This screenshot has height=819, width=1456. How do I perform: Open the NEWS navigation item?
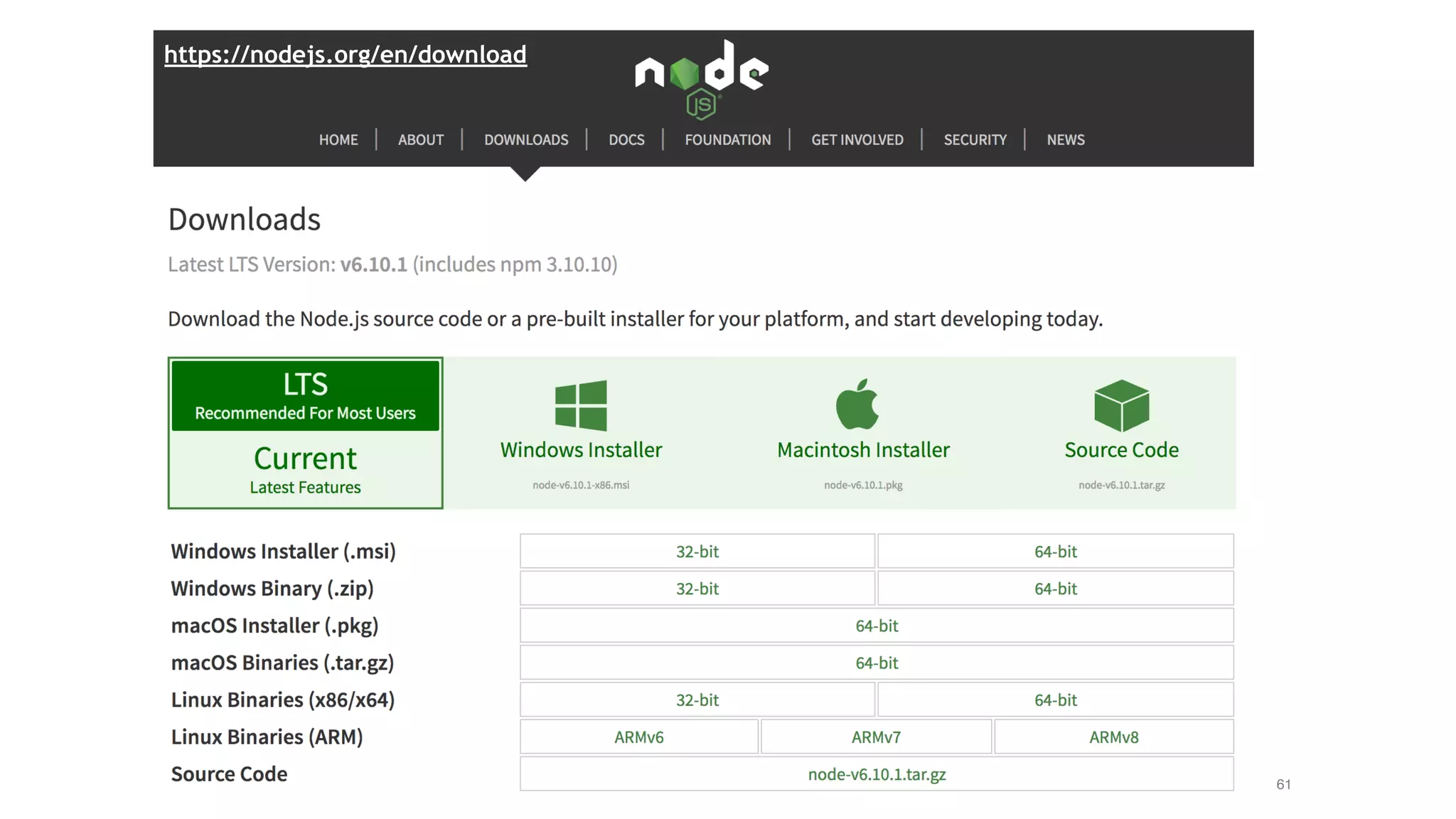point(1066,140)
